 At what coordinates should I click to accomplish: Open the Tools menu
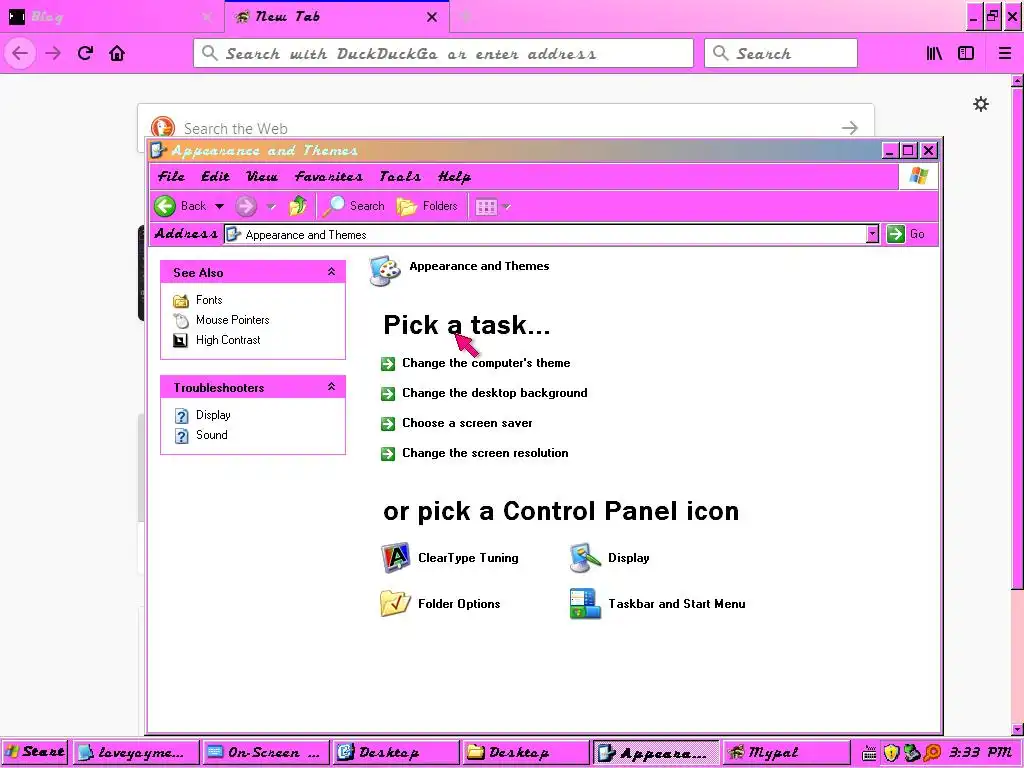(400, 176)
